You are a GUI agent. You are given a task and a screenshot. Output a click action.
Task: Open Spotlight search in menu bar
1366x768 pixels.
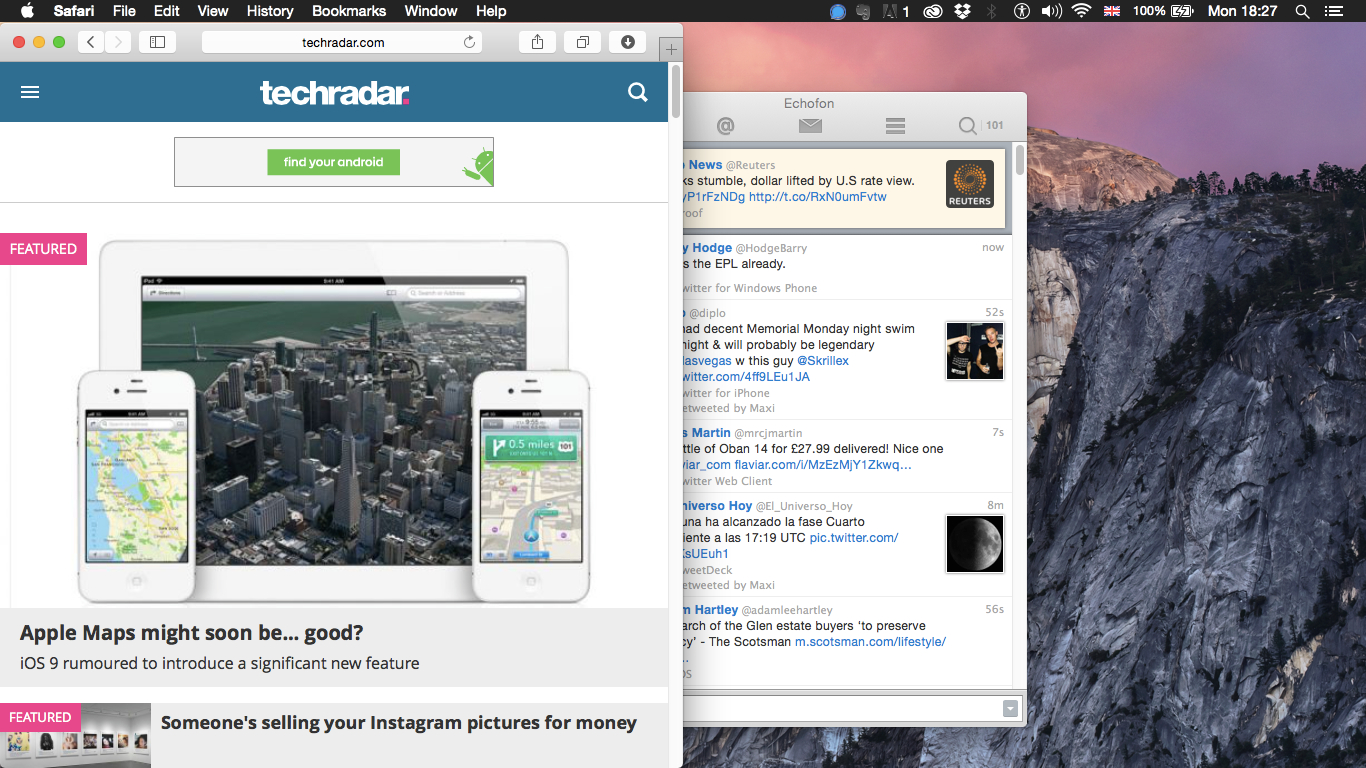pyautogui.click(x=1302, y=11)
